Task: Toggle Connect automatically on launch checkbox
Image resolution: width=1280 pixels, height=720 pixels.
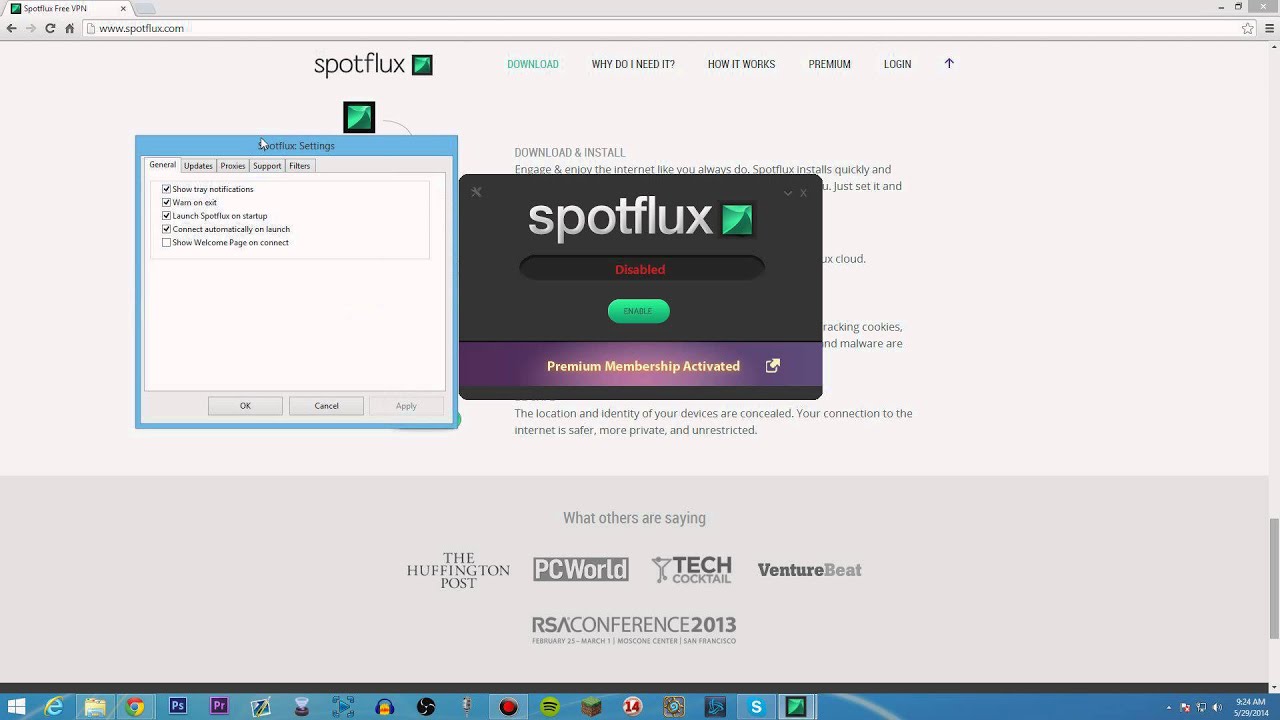Action: (x=166, y=229)
